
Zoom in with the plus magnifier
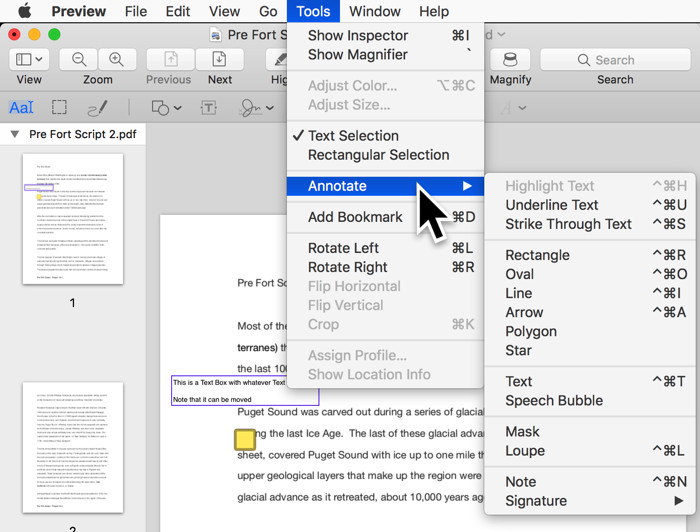coord(117,59)
